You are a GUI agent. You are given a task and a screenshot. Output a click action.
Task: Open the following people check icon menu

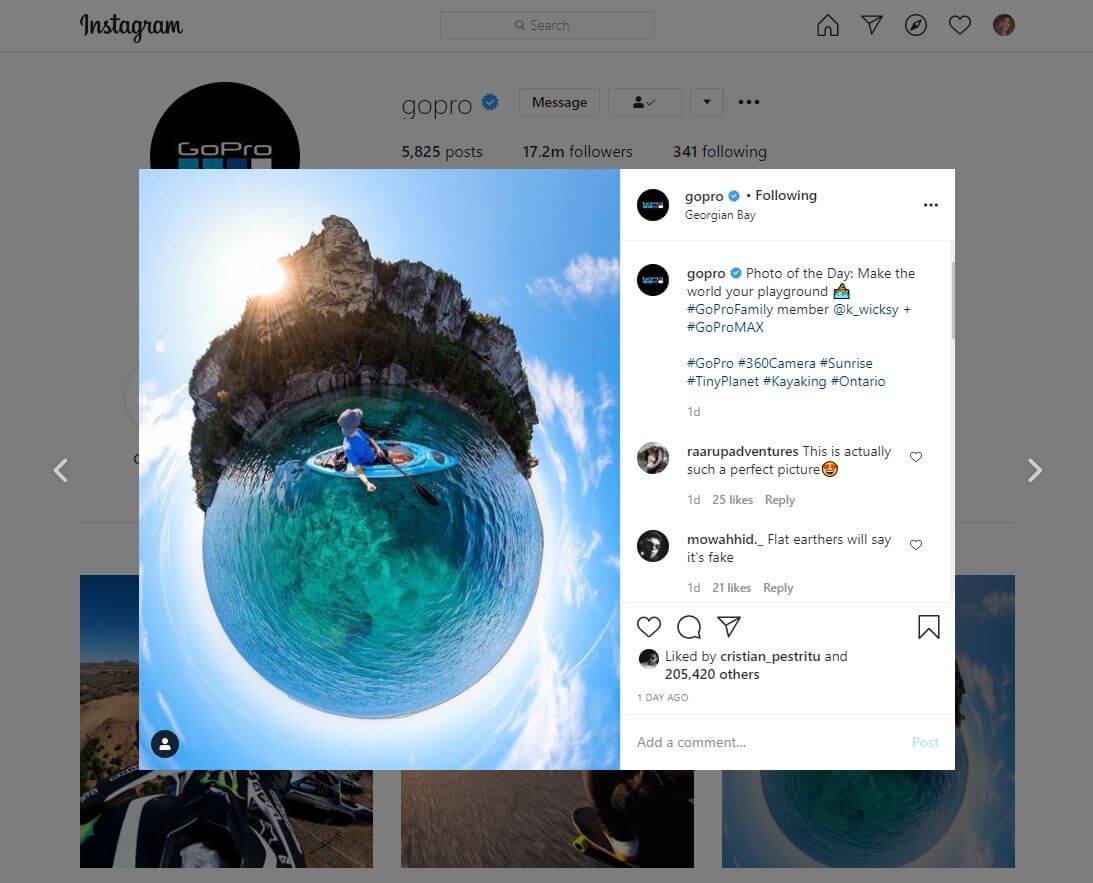(x=644, y=102)
